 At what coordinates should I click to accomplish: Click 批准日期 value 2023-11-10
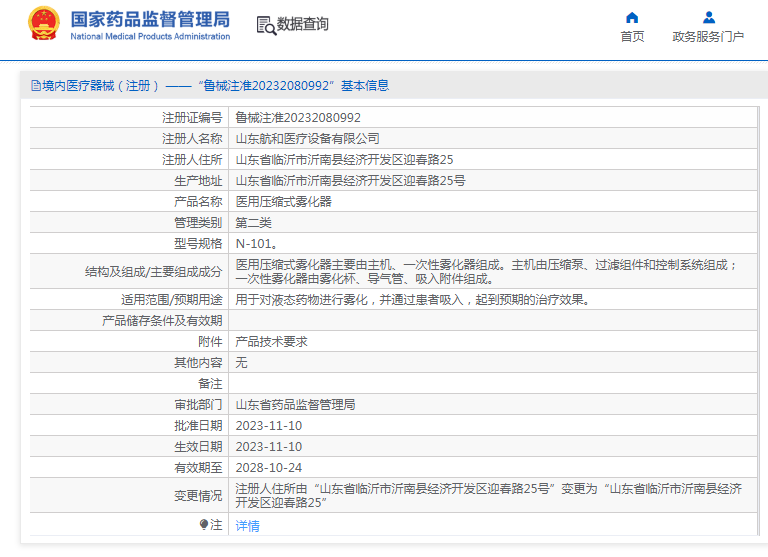[x=268, y=426]
